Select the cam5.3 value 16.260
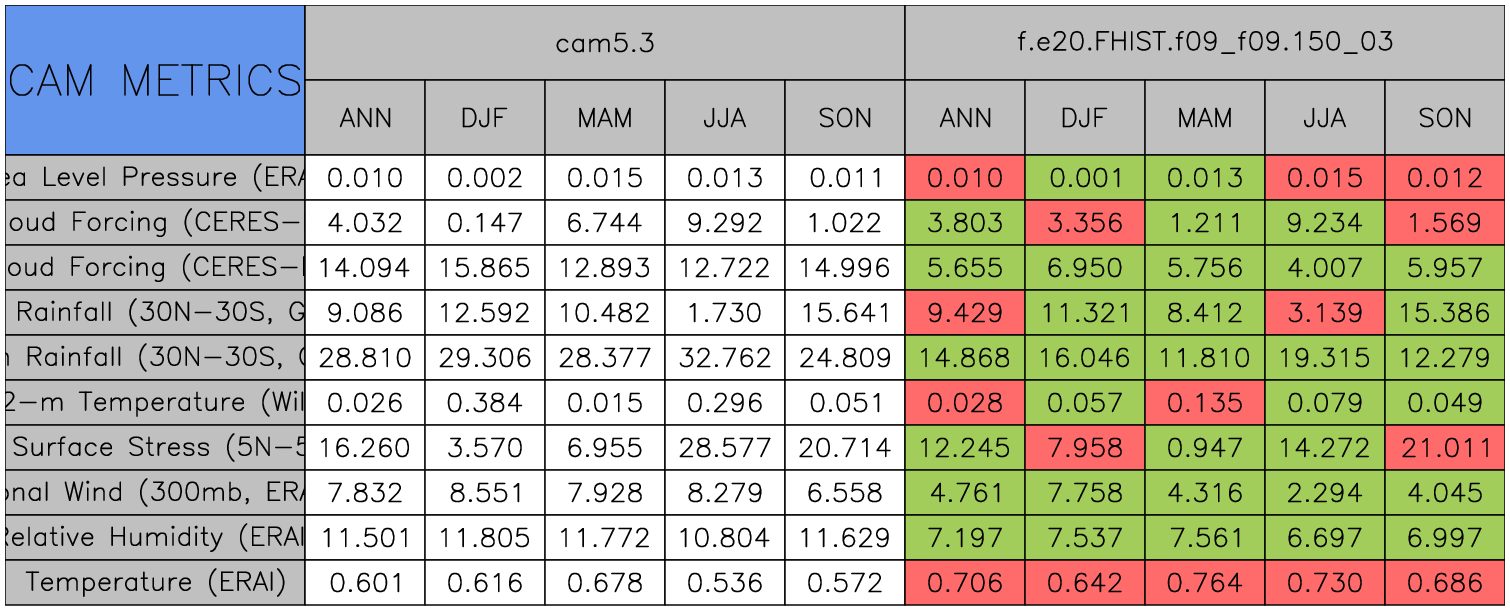This screenshot has height=611, width=1510. [365, 447]
